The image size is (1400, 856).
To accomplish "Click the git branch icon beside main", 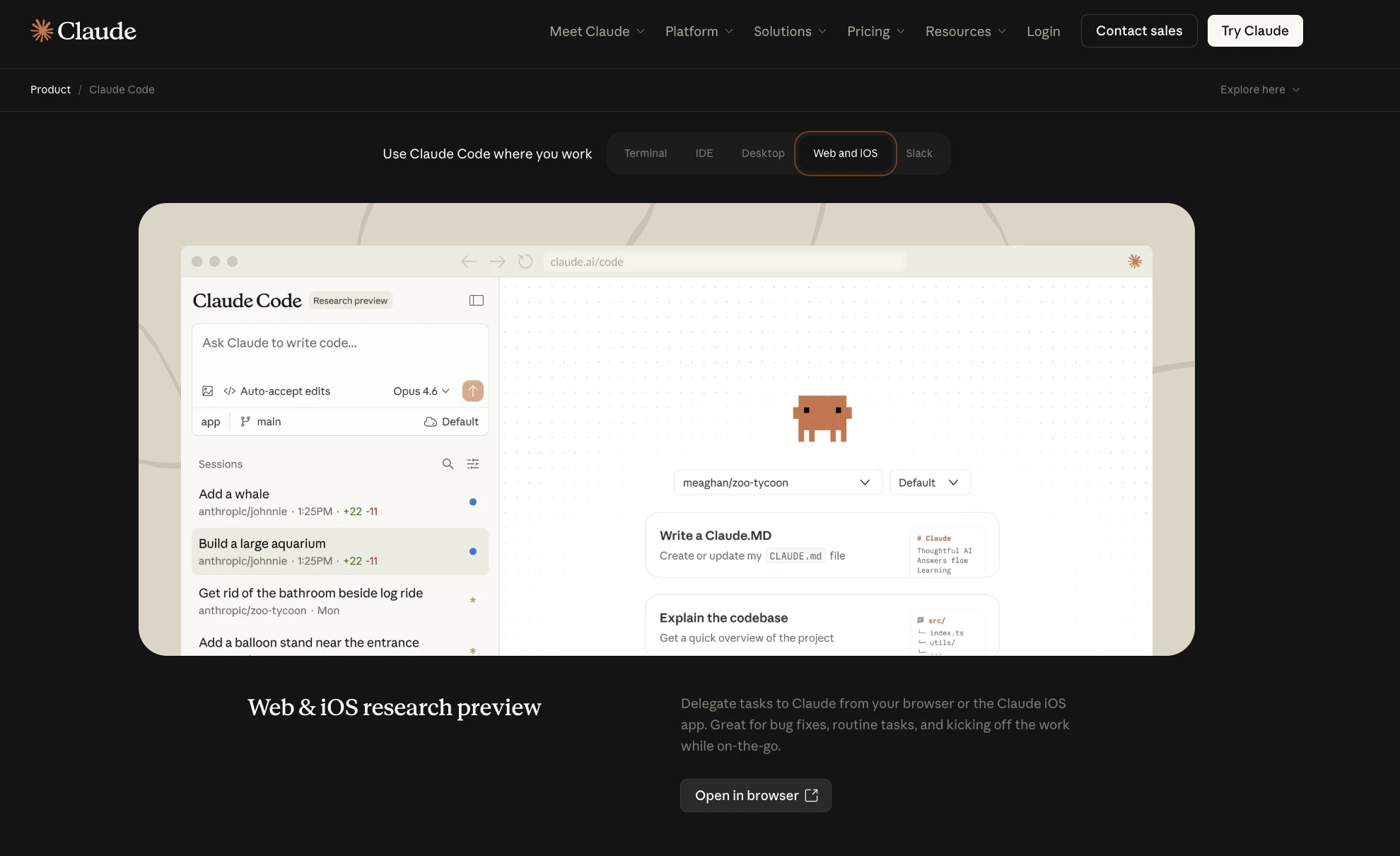I will coord(245,422).
